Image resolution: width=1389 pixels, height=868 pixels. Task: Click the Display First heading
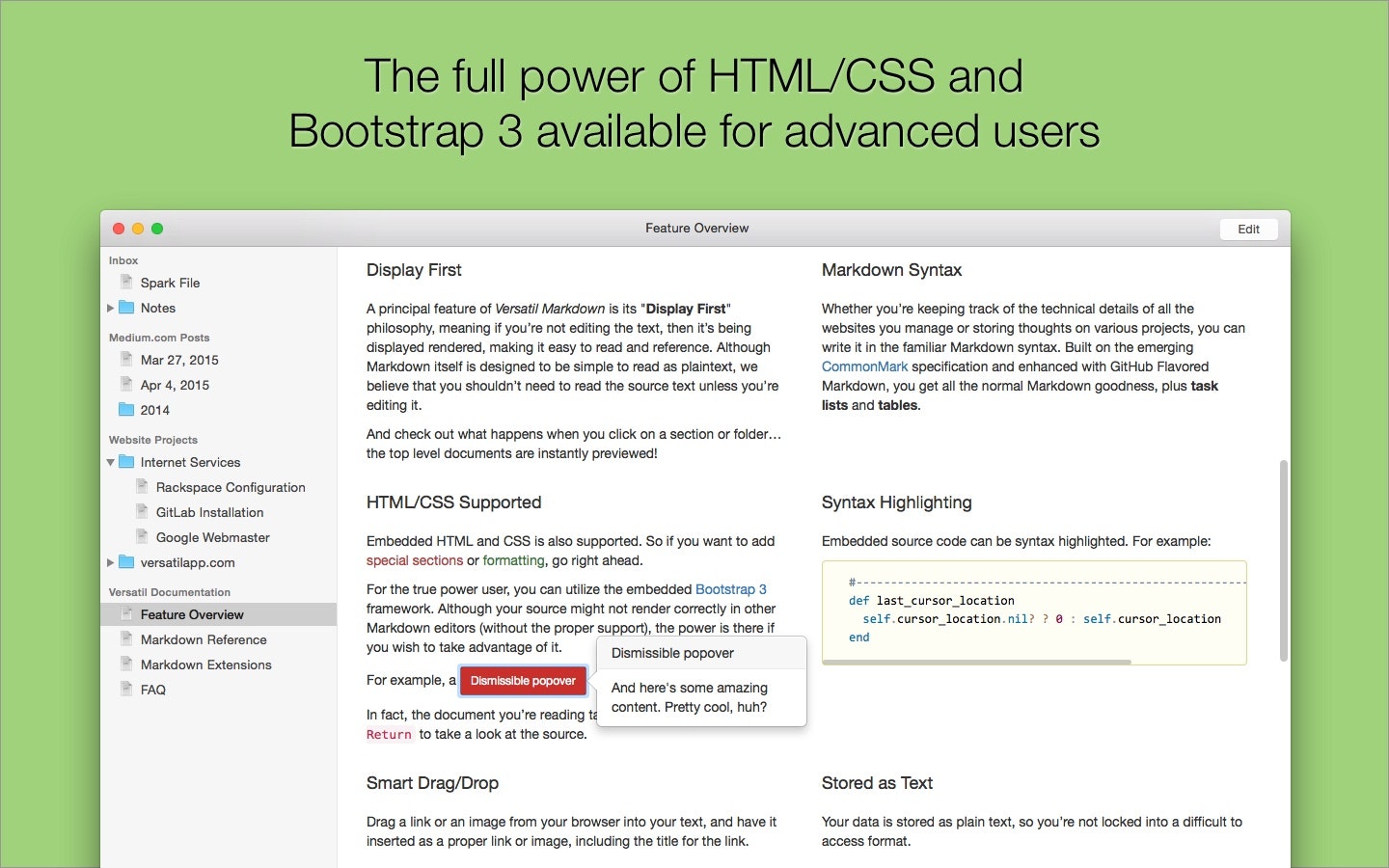[x=414, y=270]
